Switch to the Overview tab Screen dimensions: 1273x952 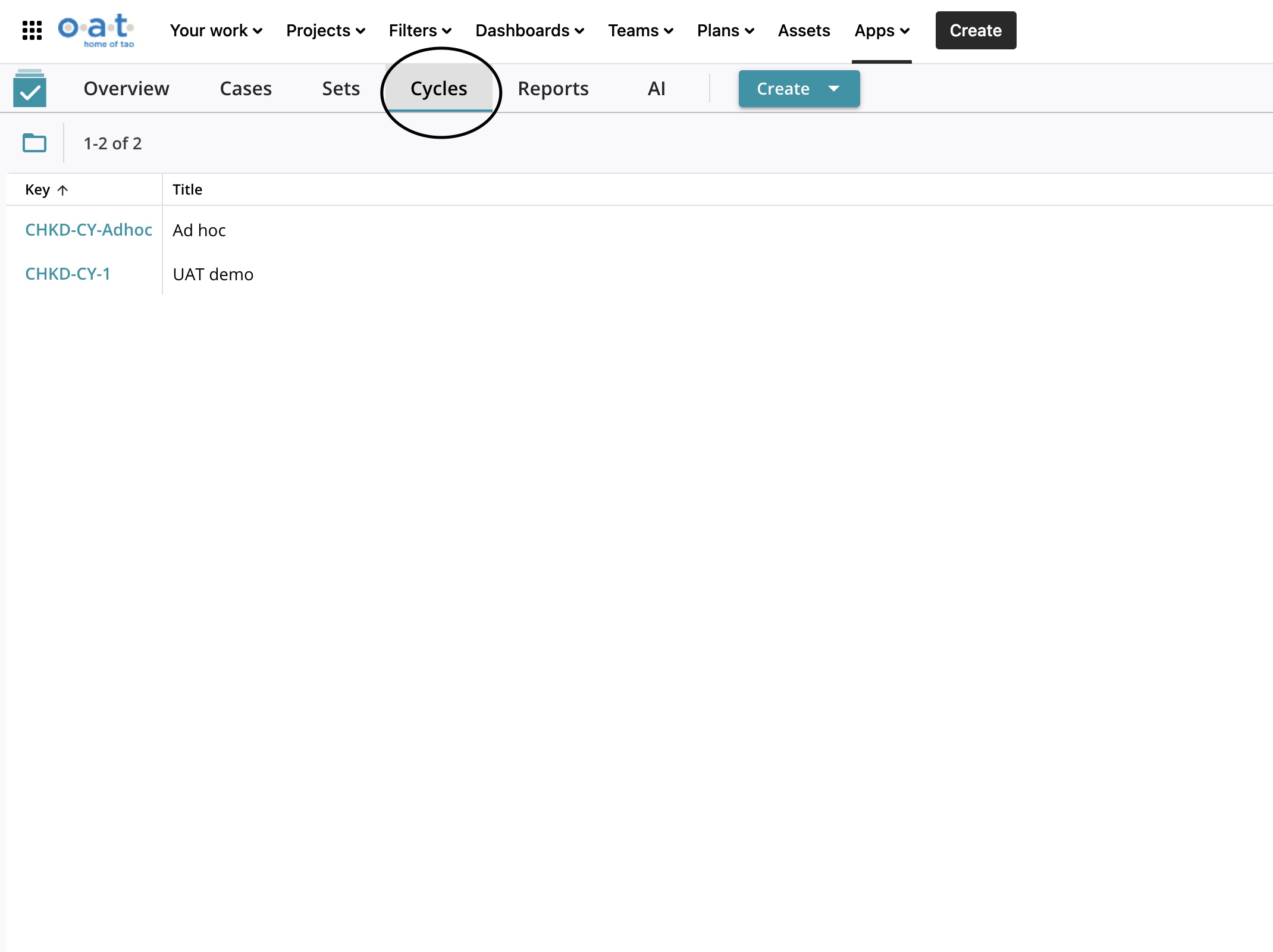pyautogui.click(x=126, y=89)
